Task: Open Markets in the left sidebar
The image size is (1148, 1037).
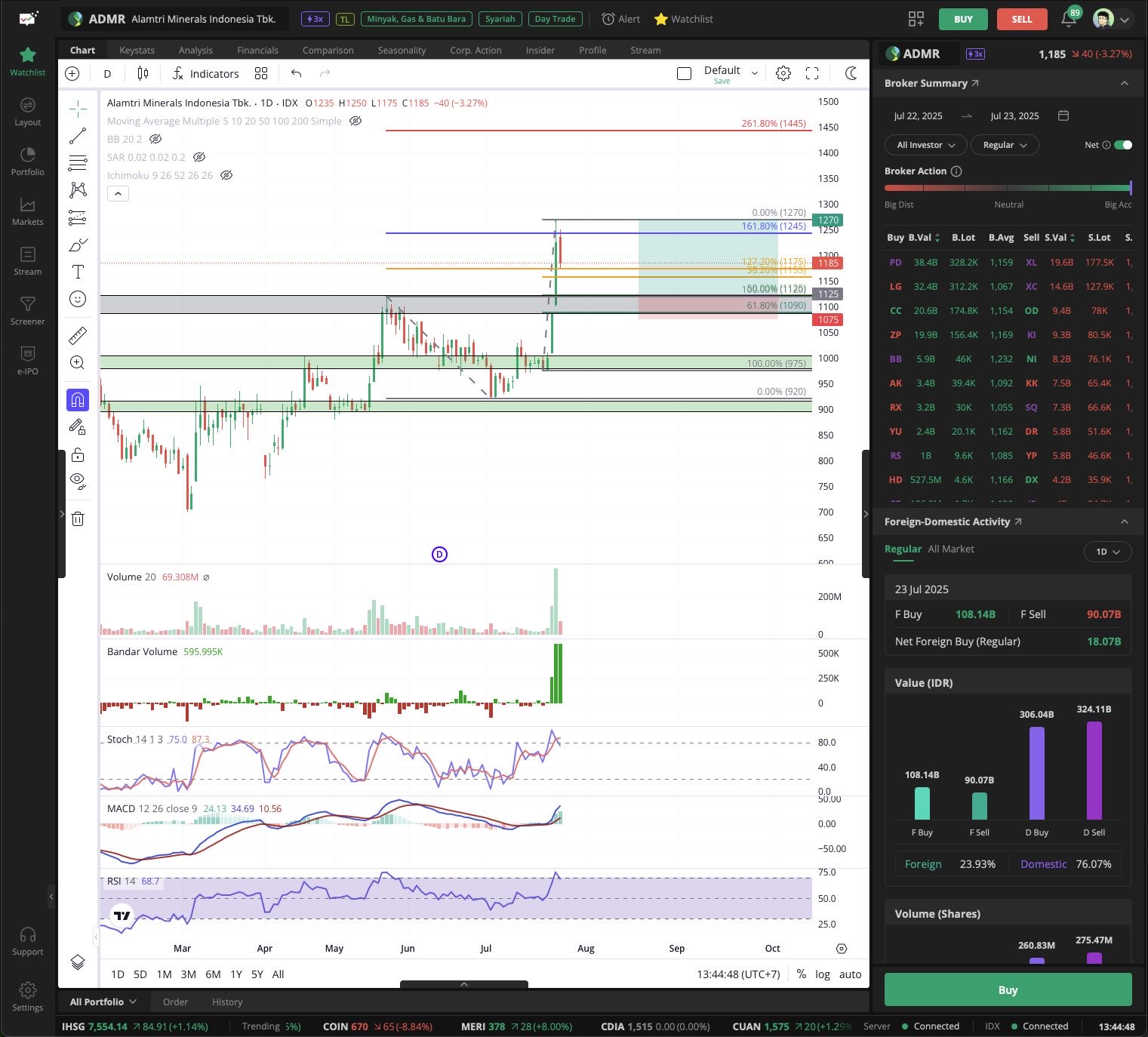Action: (28, 211)
